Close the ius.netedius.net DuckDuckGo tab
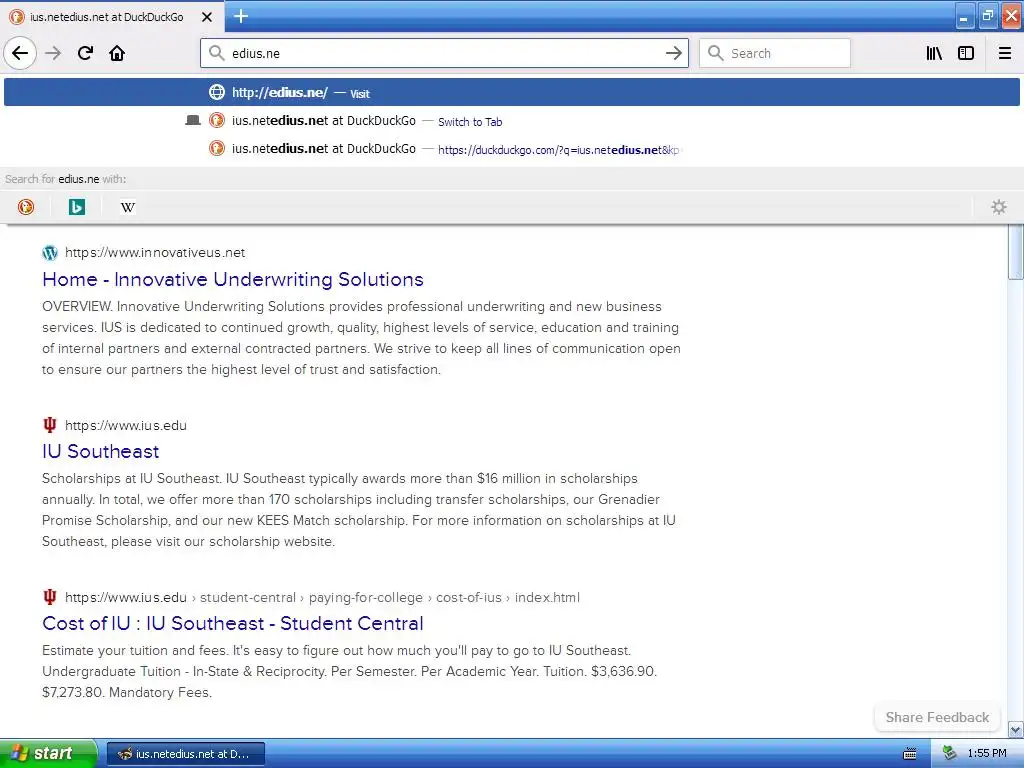 207,17
